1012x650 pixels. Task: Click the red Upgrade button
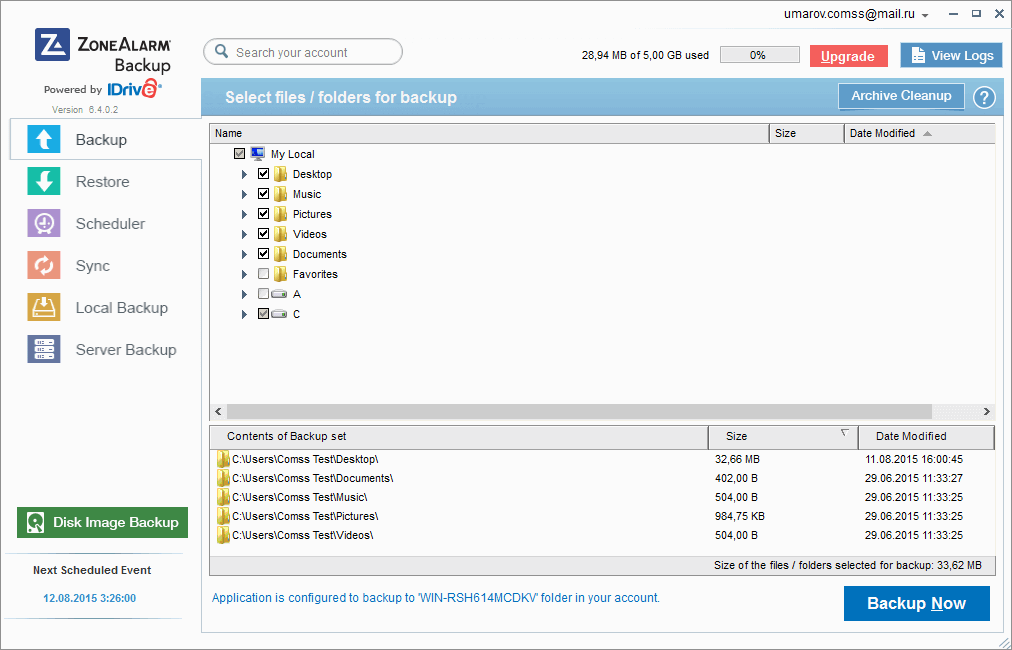tap(849, 56)
